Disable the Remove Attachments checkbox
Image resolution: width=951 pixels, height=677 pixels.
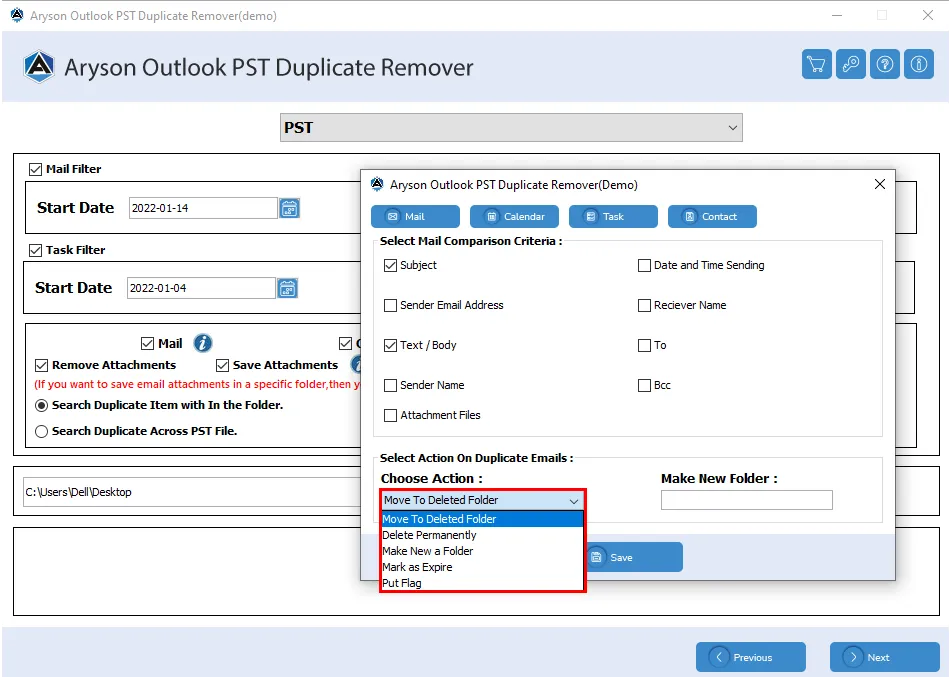click(41, 365)
